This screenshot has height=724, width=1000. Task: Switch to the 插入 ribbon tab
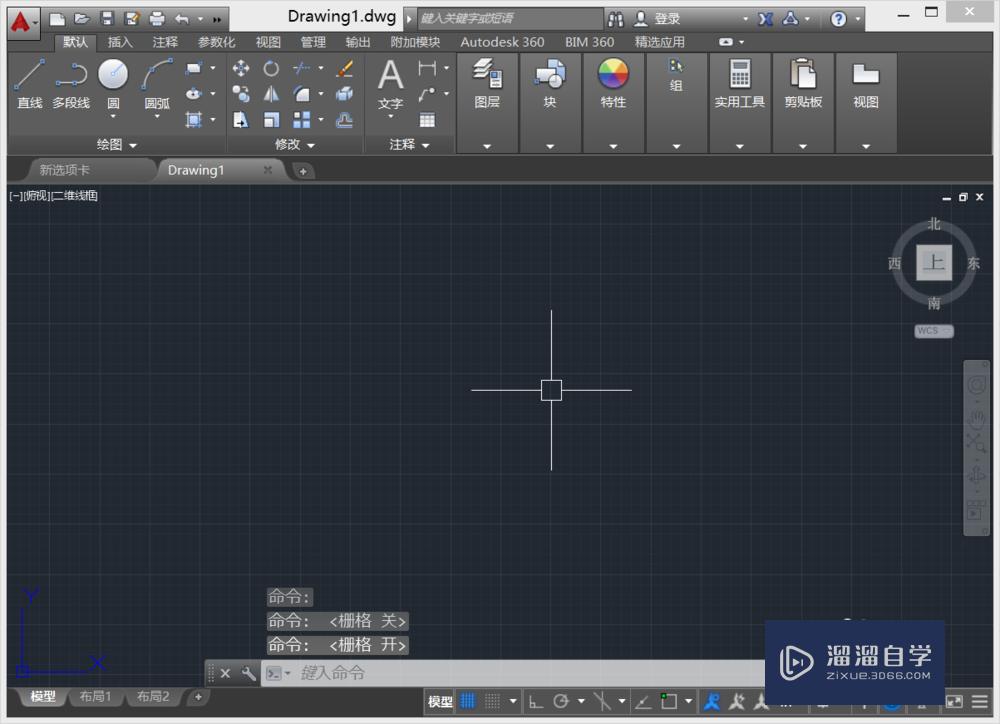[x=119, y=42]
